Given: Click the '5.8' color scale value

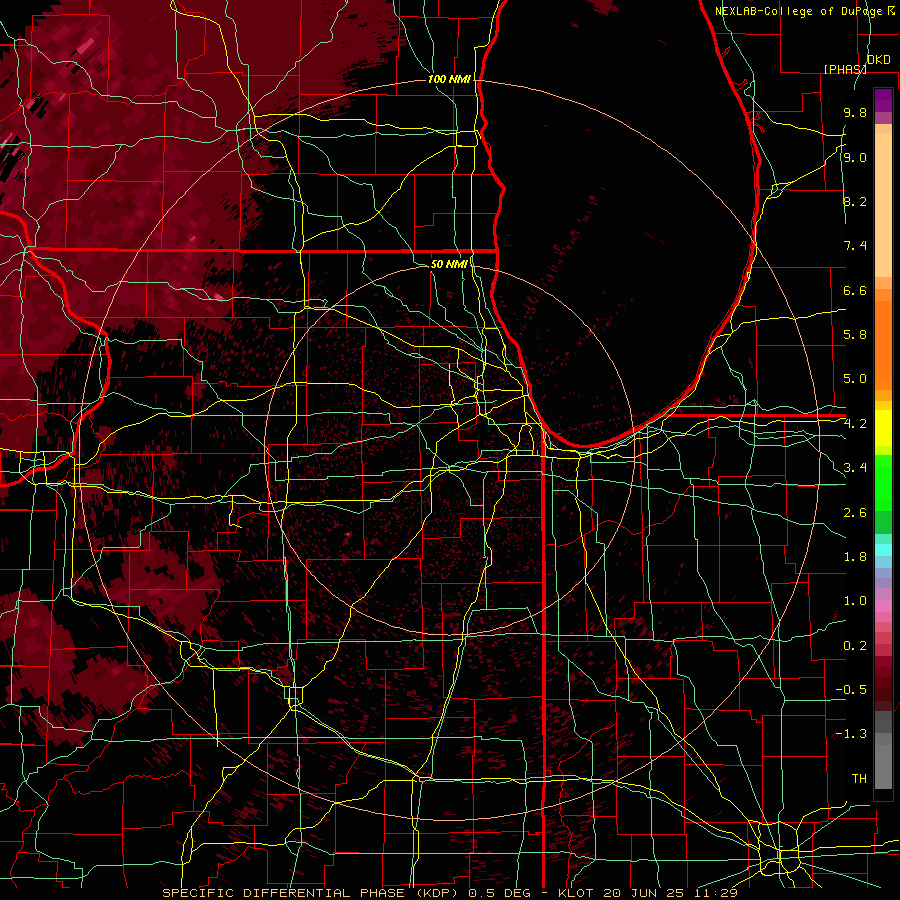Looking at the screenshot, I should (855, 335).
